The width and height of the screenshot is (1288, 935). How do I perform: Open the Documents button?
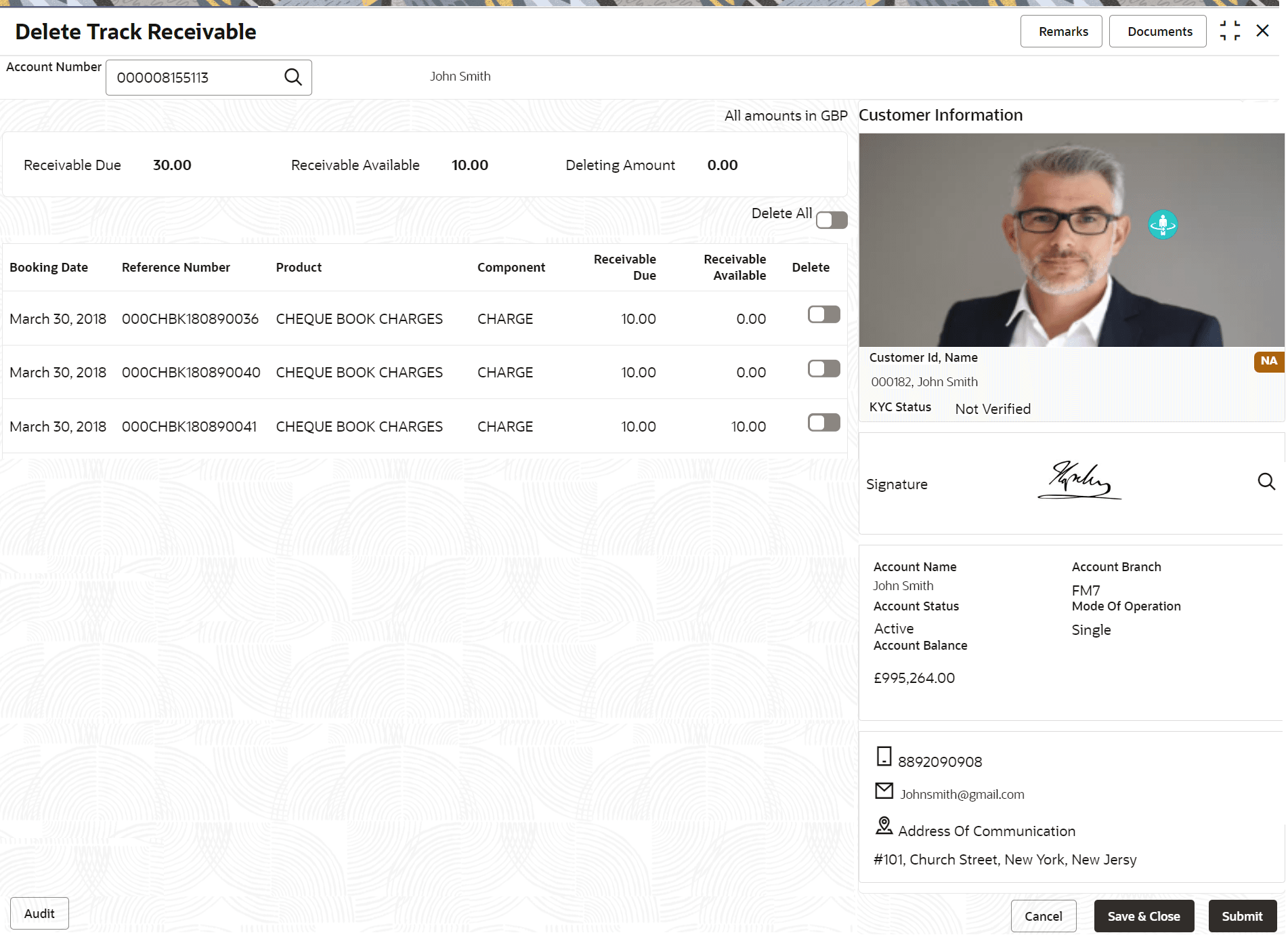tap(1158, 31)
